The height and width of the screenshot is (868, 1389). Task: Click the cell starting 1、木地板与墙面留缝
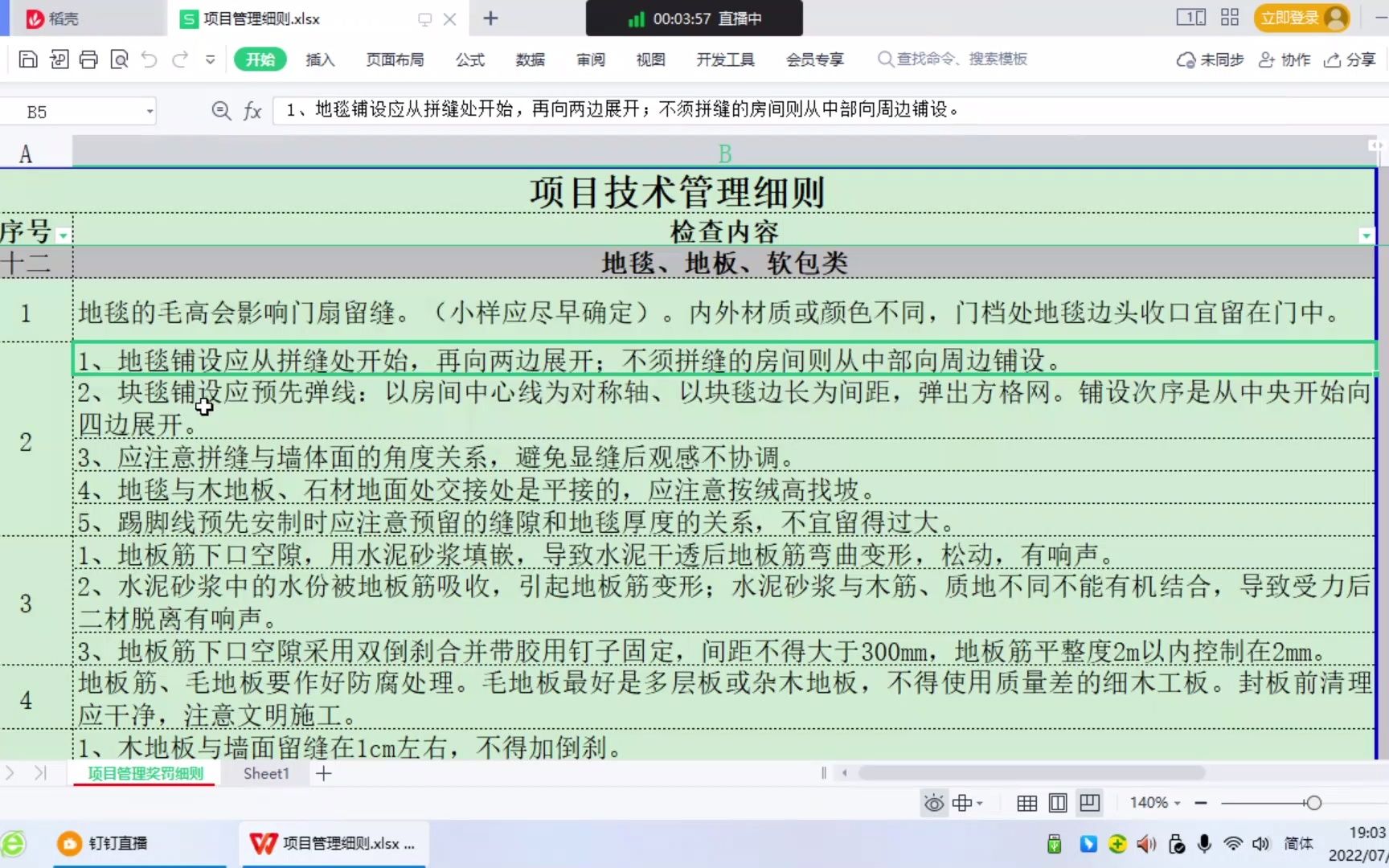724,747
